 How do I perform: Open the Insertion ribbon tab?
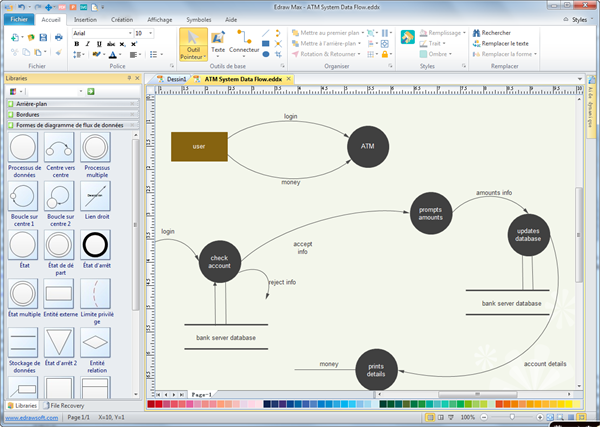[86, 19]
